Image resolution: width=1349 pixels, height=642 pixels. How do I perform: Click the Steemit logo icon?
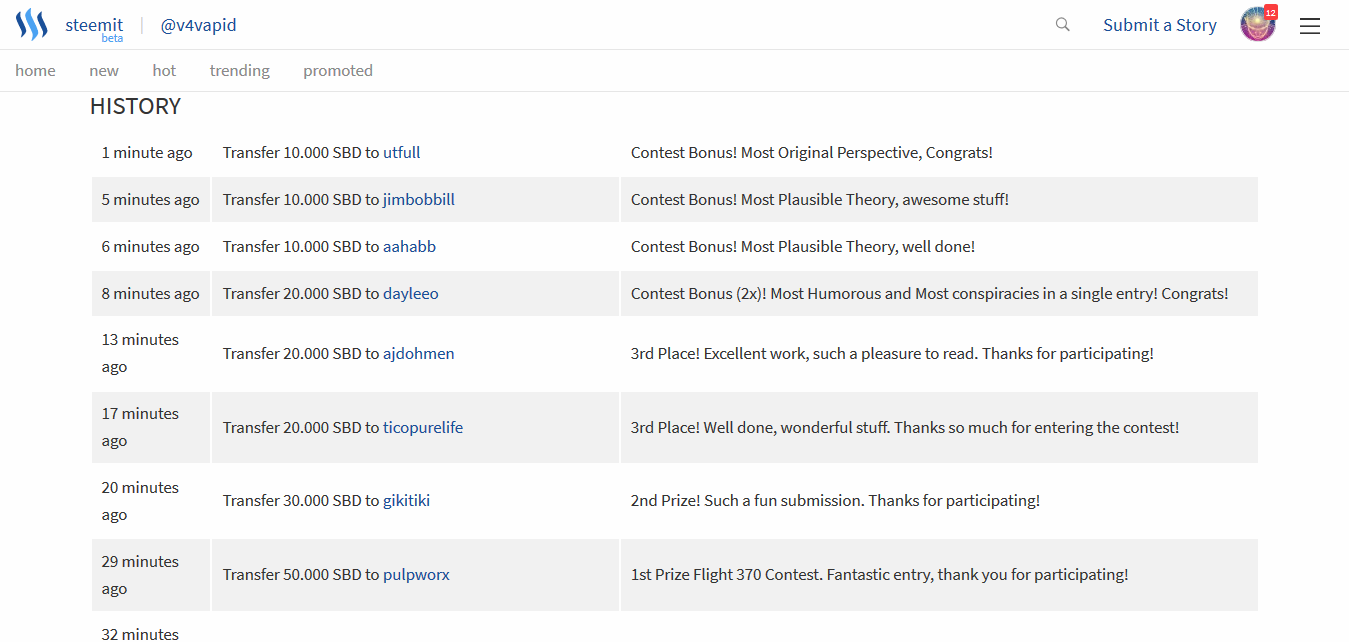pos(32,25)
